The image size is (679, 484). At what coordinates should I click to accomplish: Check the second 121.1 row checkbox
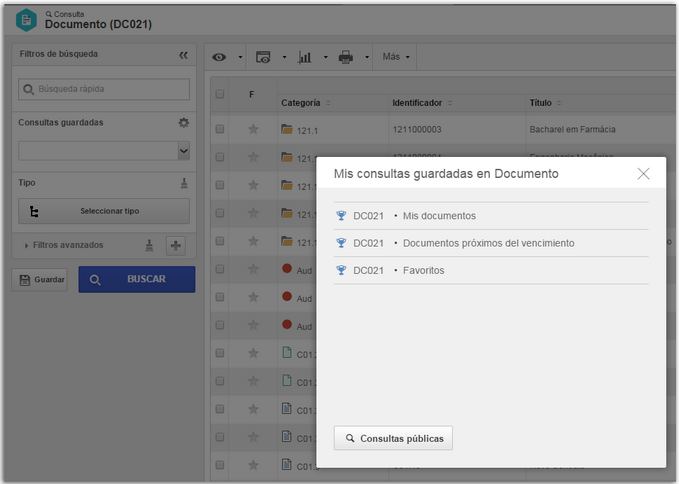pyautogui.click(x=220, y=157)
